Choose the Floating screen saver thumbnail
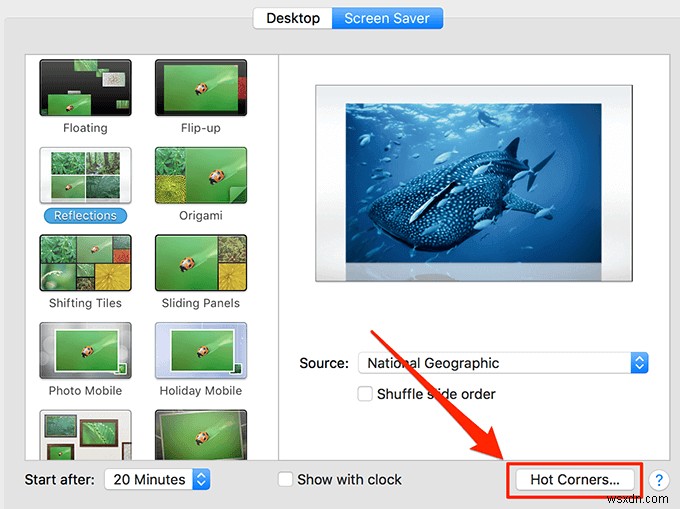 85,88
